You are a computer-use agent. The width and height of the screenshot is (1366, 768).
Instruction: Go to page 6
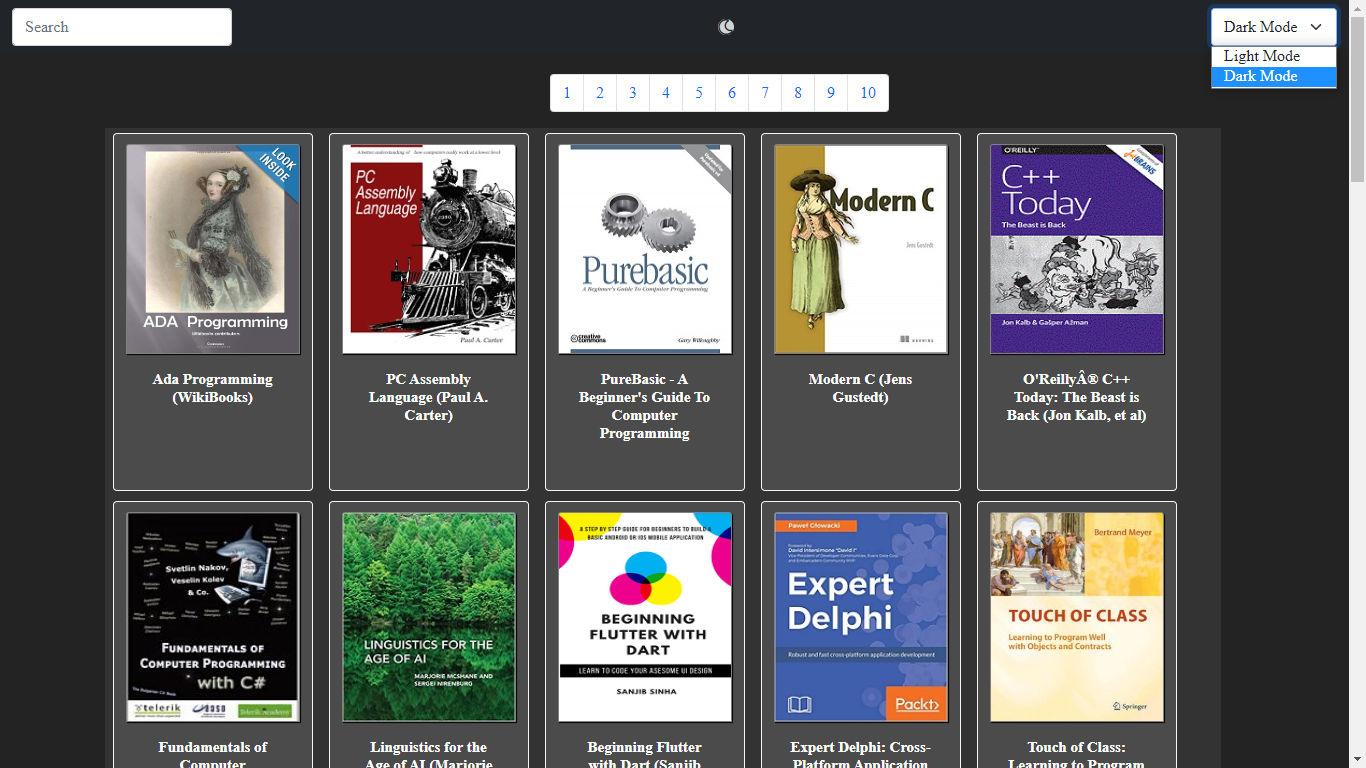pyautogui.click(x=732, y=93)
